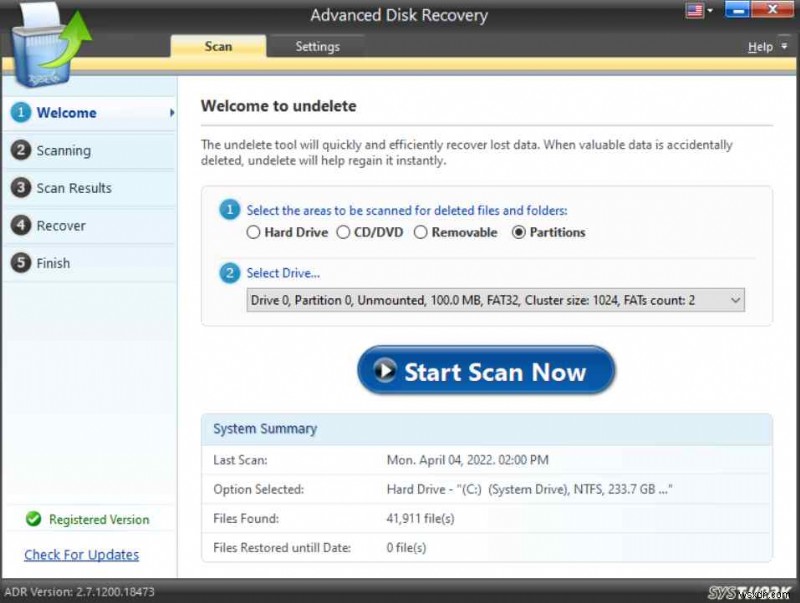800x603 pixels.
Task: Open the Scanning step icon
Action: coord(22,150)
